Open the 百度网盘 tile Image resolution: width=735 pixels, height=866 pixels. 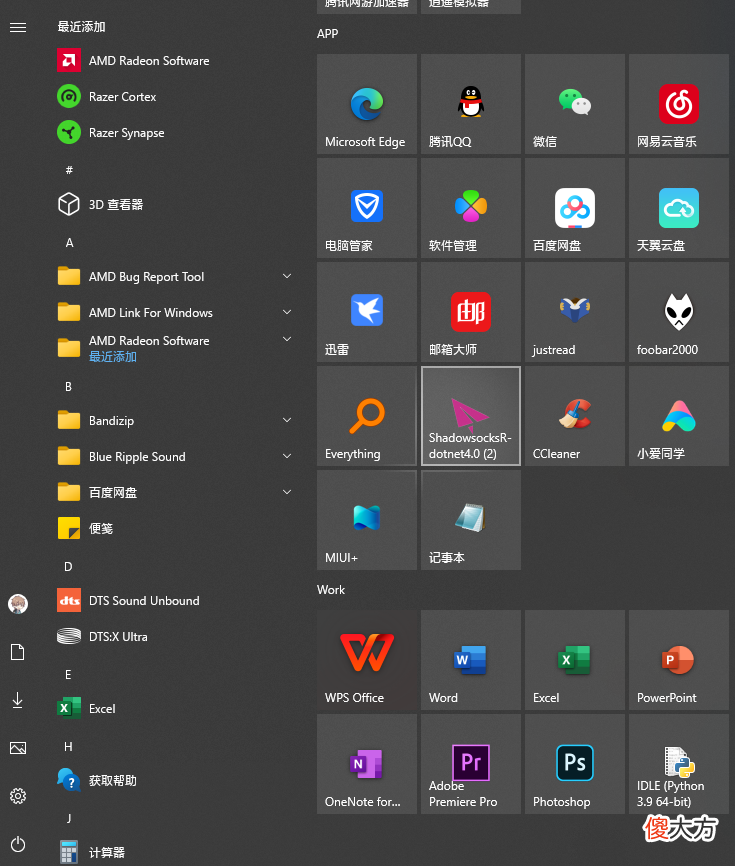click(x=575, y=208)
